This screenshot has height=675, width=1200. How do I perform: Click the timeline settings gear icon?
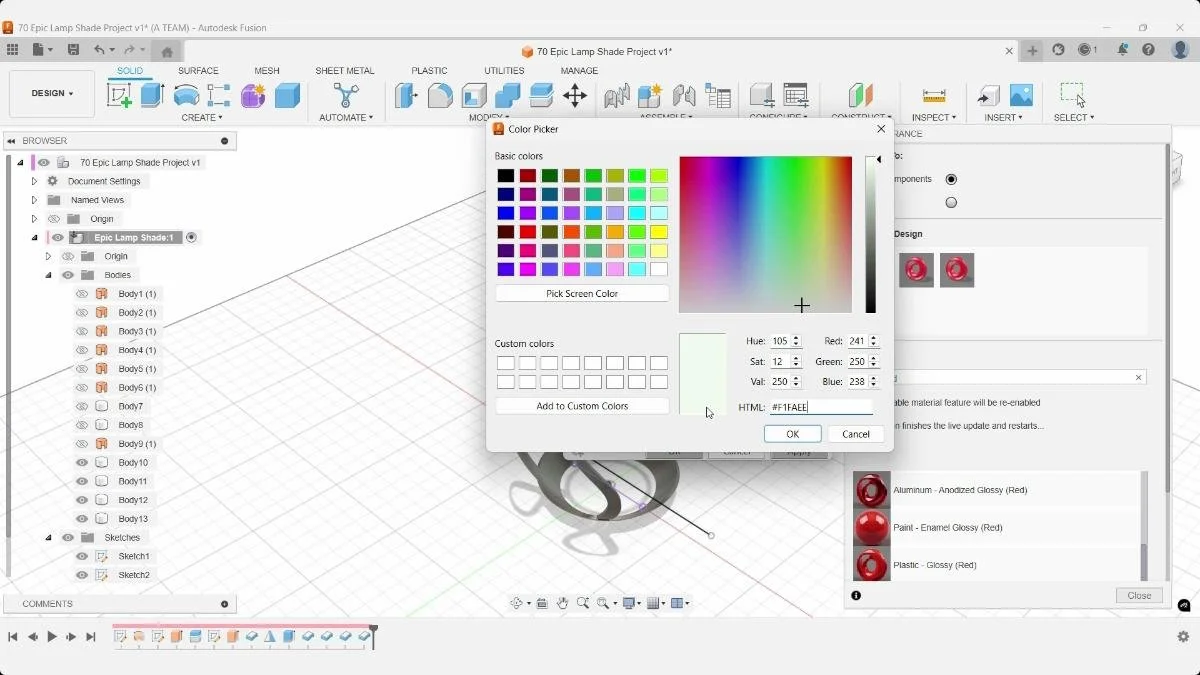click(1183, 636)
